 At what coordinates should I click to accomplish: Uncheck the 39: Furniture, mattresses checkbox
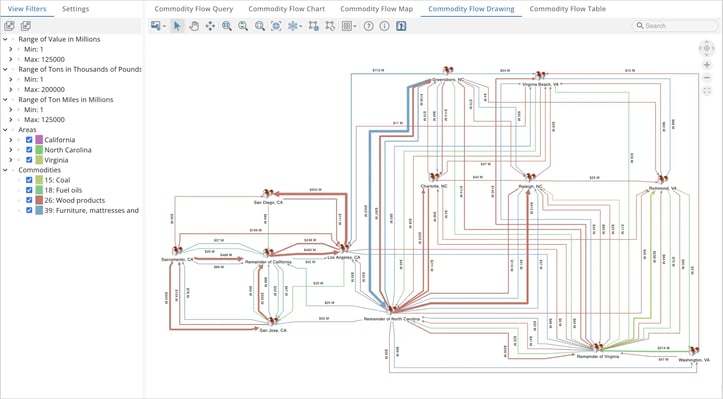click(29, 210)
